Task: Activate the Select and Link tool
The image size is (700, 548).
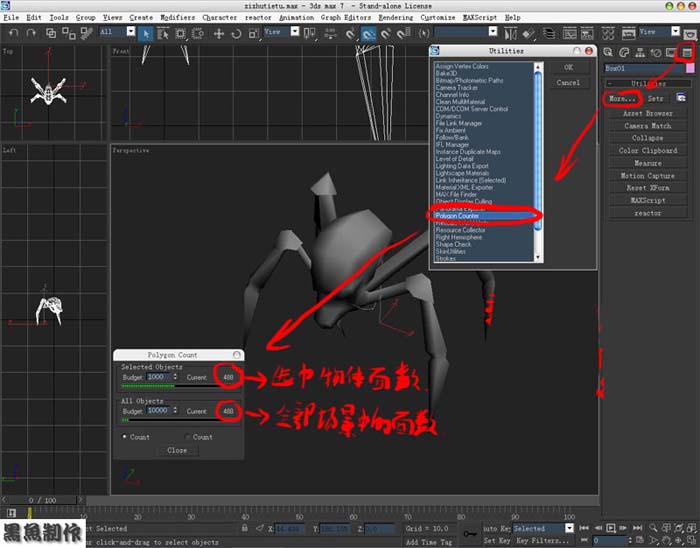Action: (x=51, y=33)
